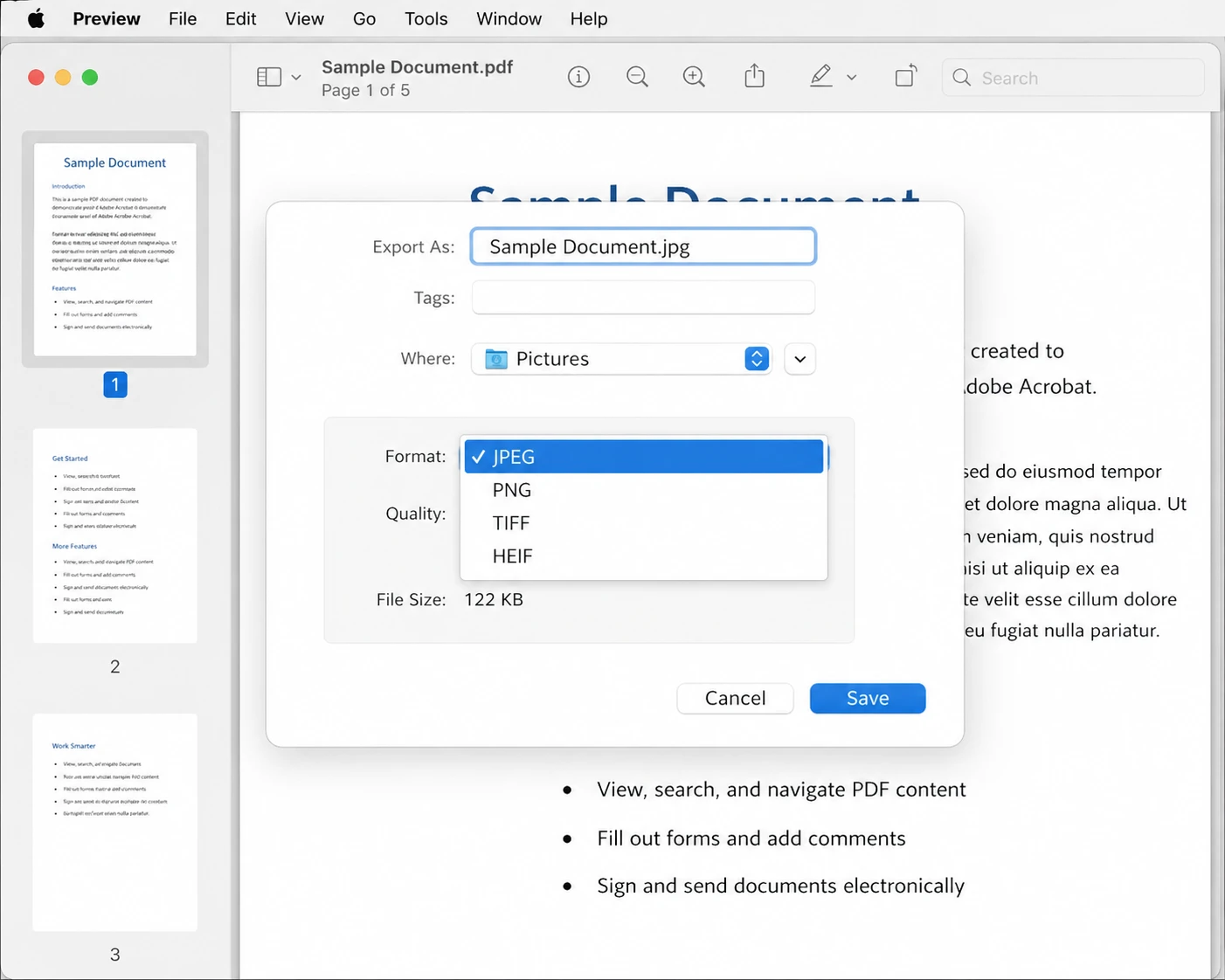Select page 3 thumbnail in sidebar
Image resolution: width=1225 pixels, height=980 pixels.
pyautogui.click(x=115, y=822)
